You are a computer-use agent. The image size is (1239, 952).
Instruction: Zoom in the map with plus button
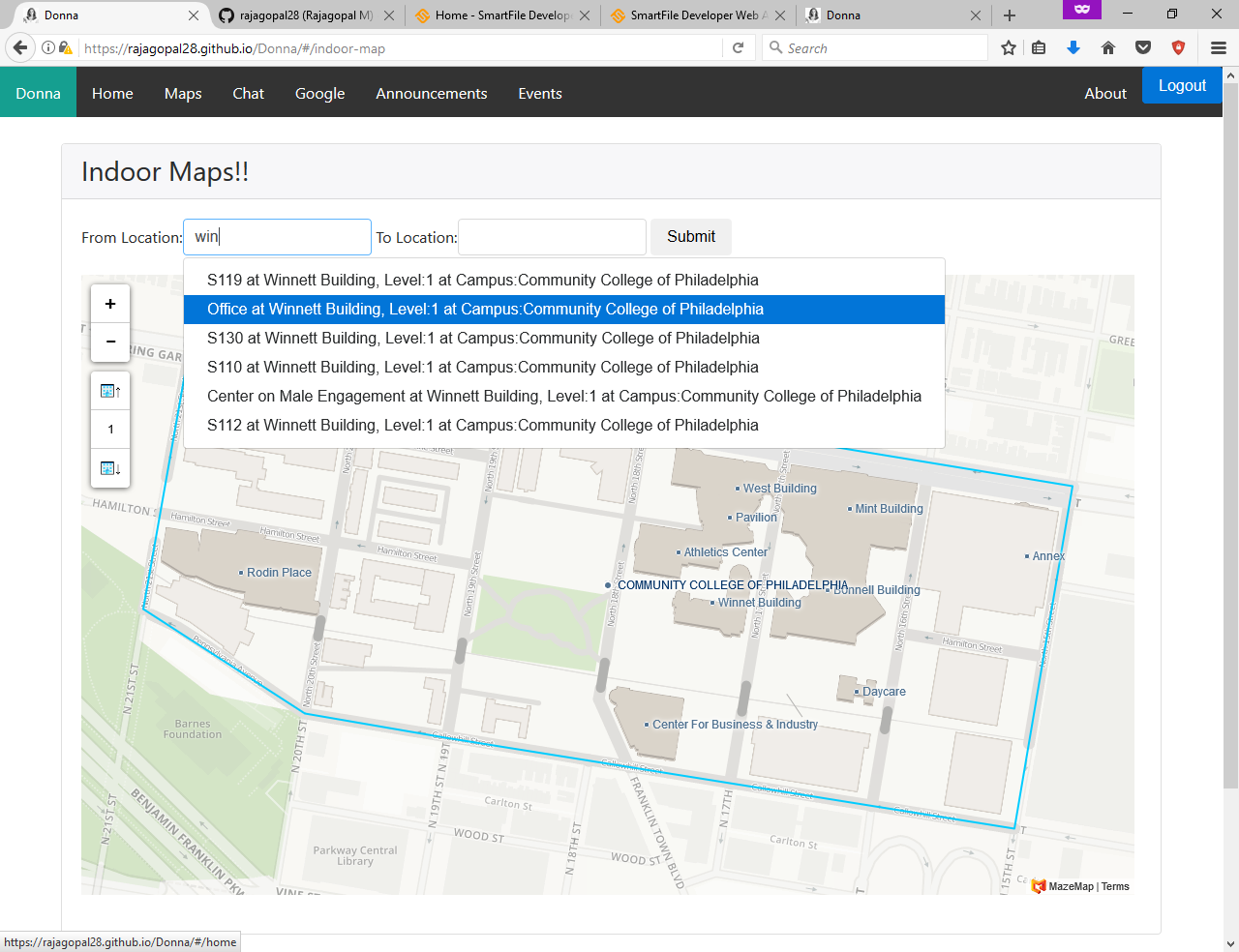pyautogui.click(x=110, y=304)
